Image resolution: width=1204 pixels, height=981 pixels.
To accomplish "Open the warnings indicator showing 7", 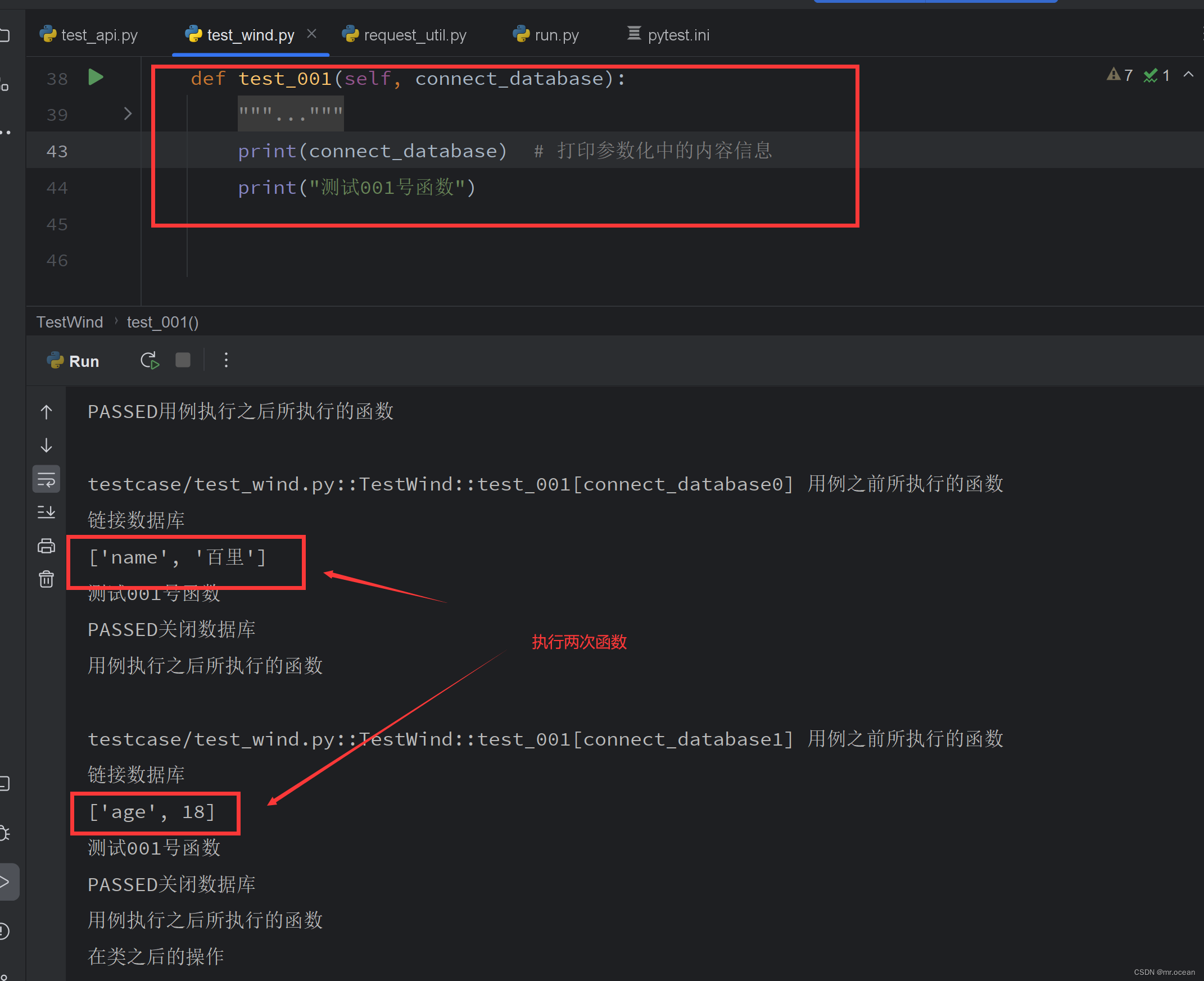I will pos(1120,75).
